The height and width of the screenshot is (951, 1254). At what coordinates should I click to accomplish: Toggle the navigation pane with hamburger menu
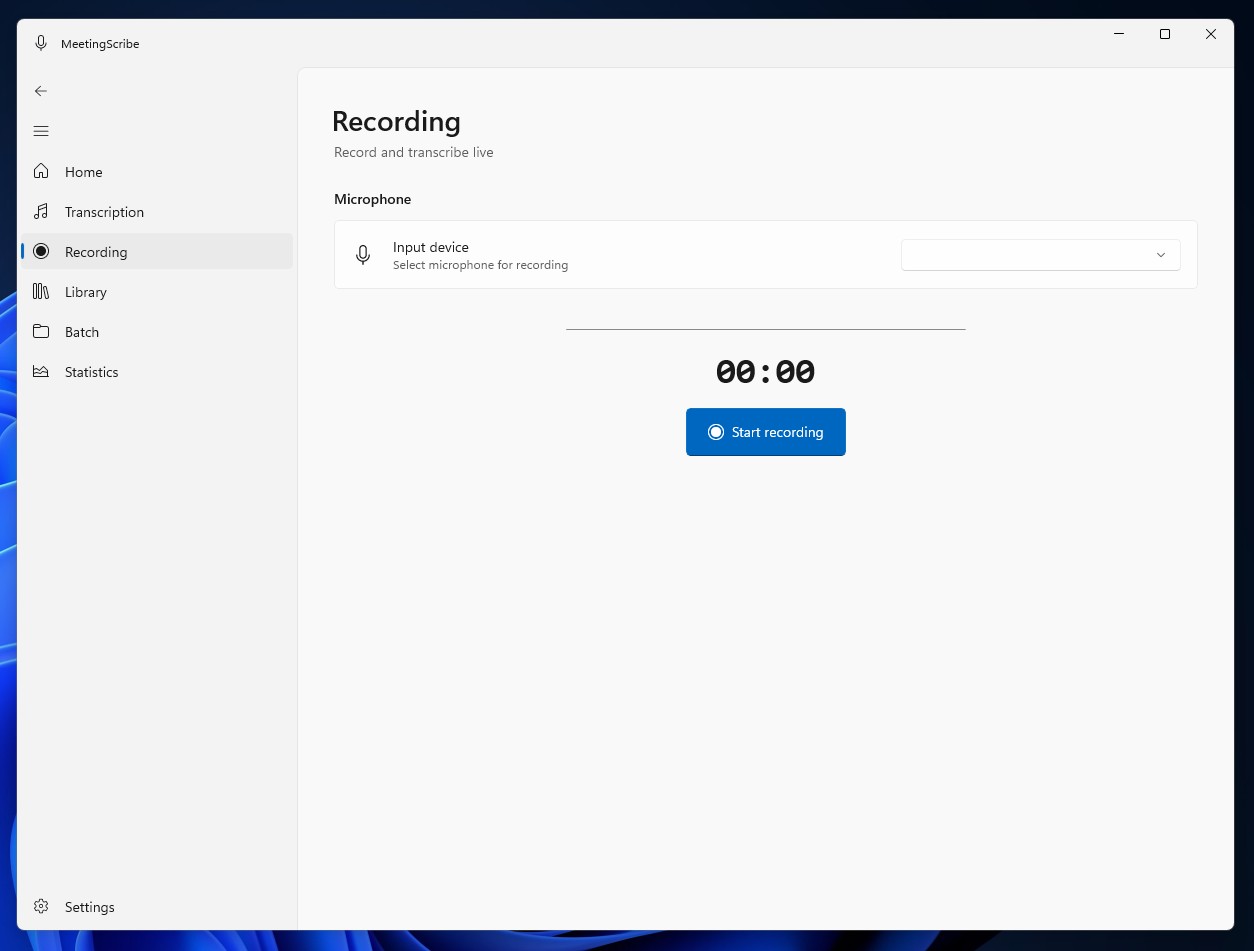point(41,131)
